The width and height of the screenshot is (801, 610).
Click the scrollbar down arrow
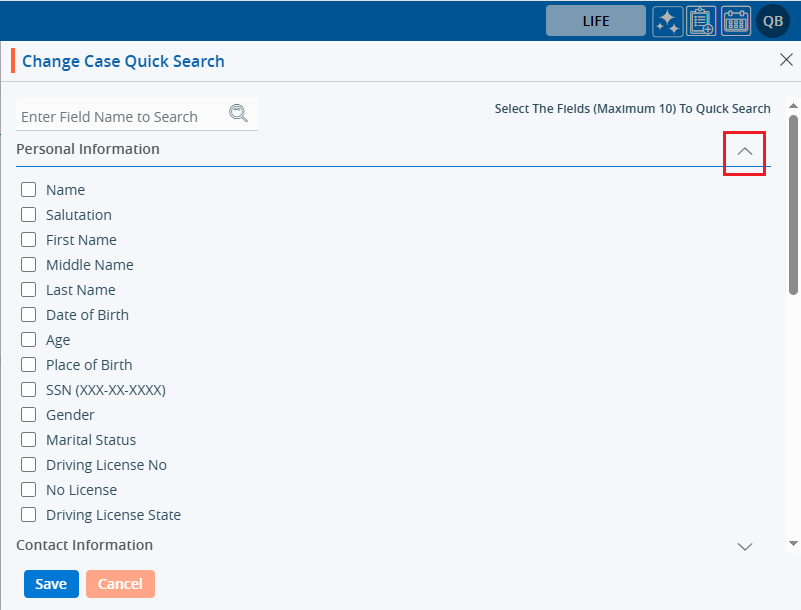pyautogui.click(x=793, y=543)
